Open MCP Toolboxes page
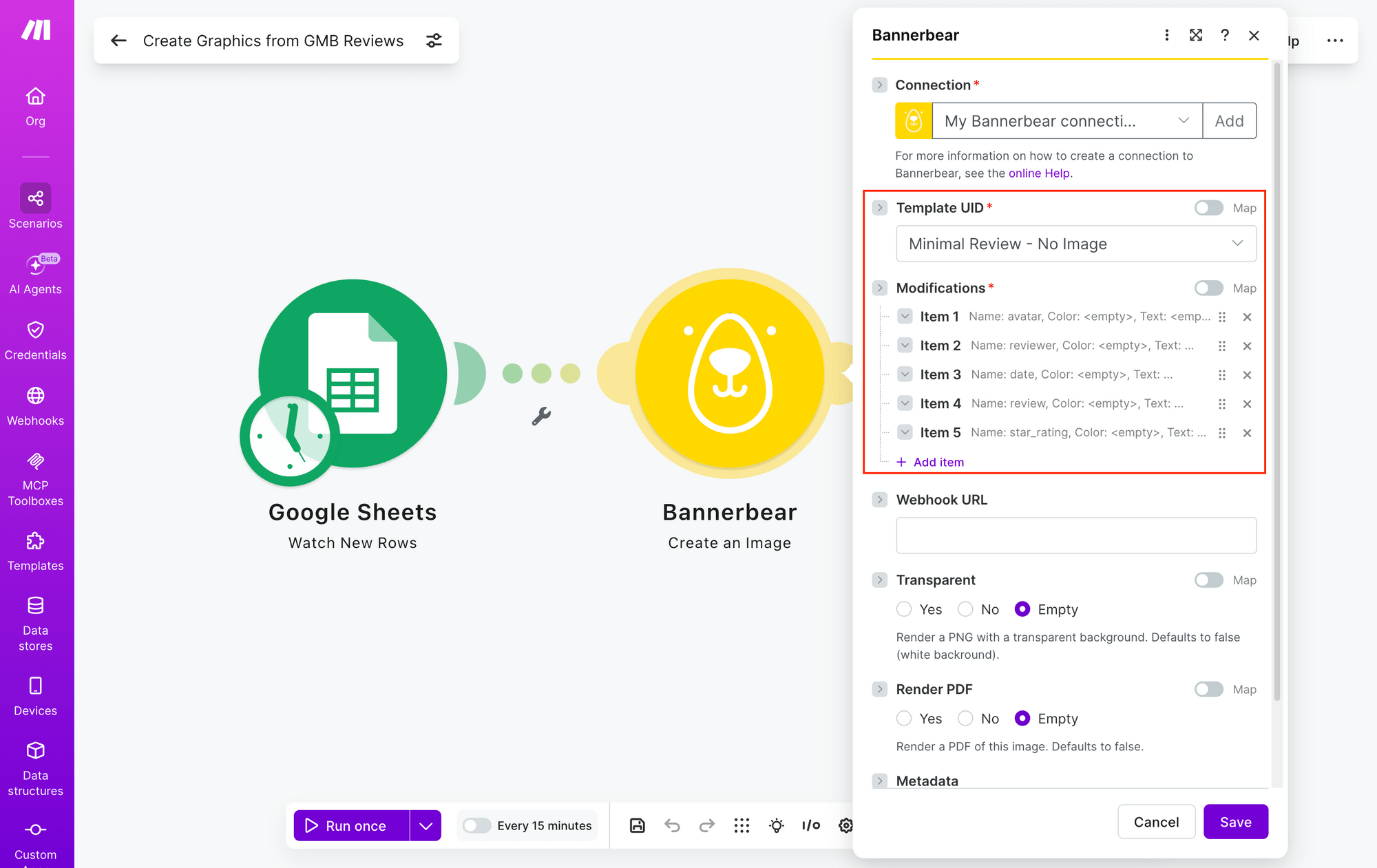The width and height of the screenshot is (1377, 868). (36, 479)
